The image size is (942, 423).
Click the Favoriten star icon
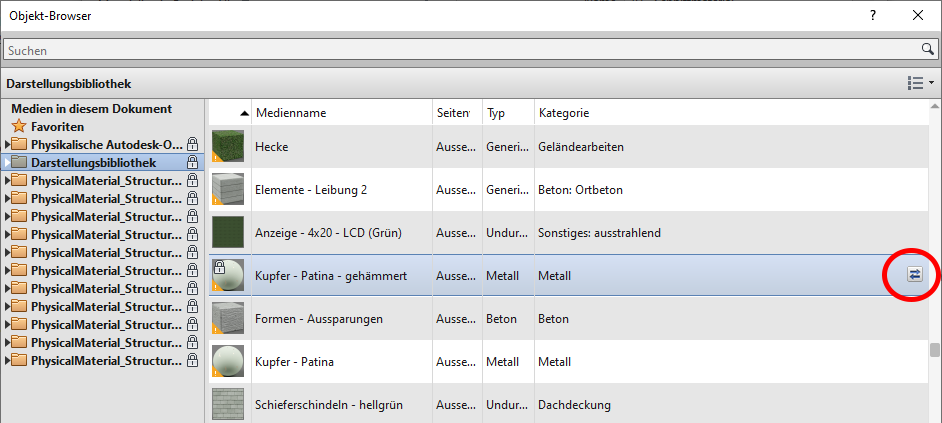click(18, 127)
